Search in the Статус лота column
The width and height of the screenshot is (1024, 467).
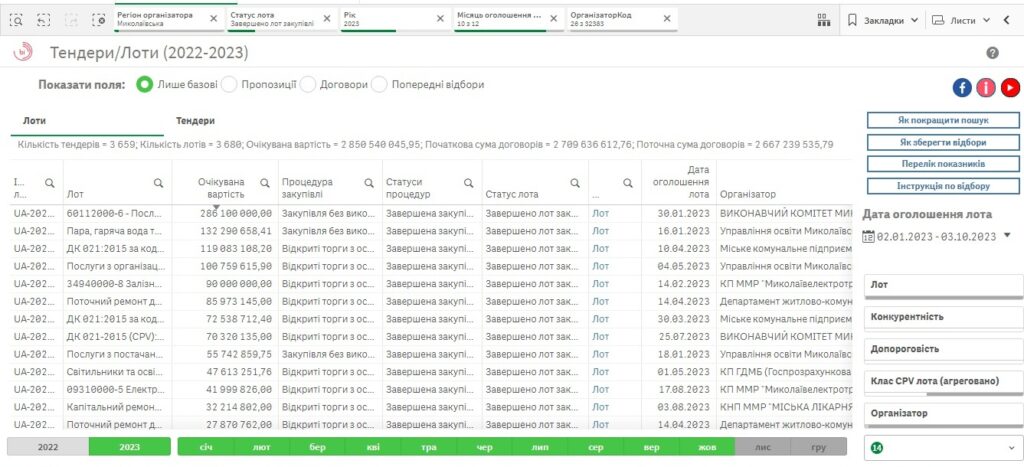click(x=575, y=184)
